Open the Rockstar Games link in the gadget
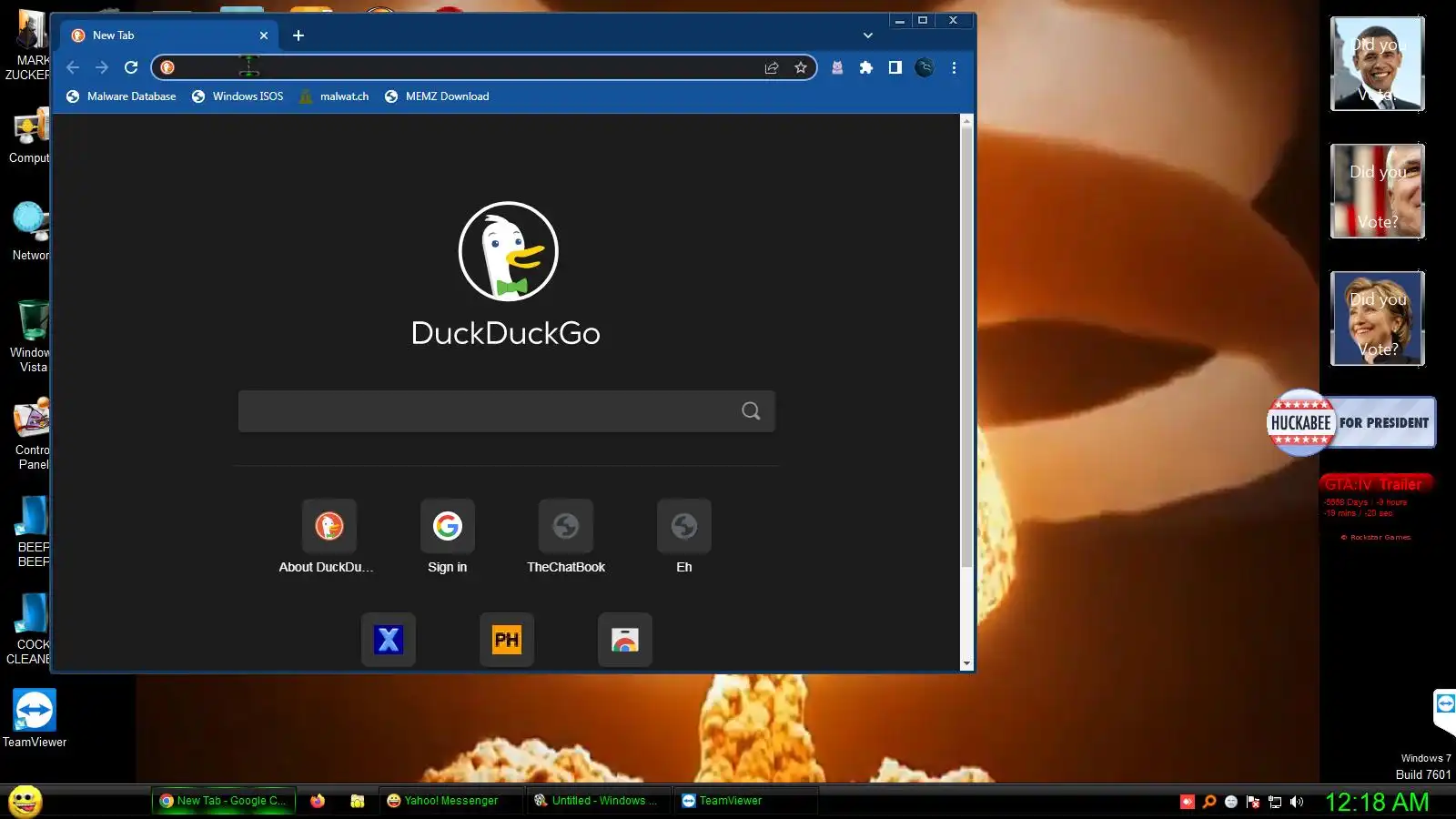Viewport: 1456px width, 819px height. (x=1376, y=538)
